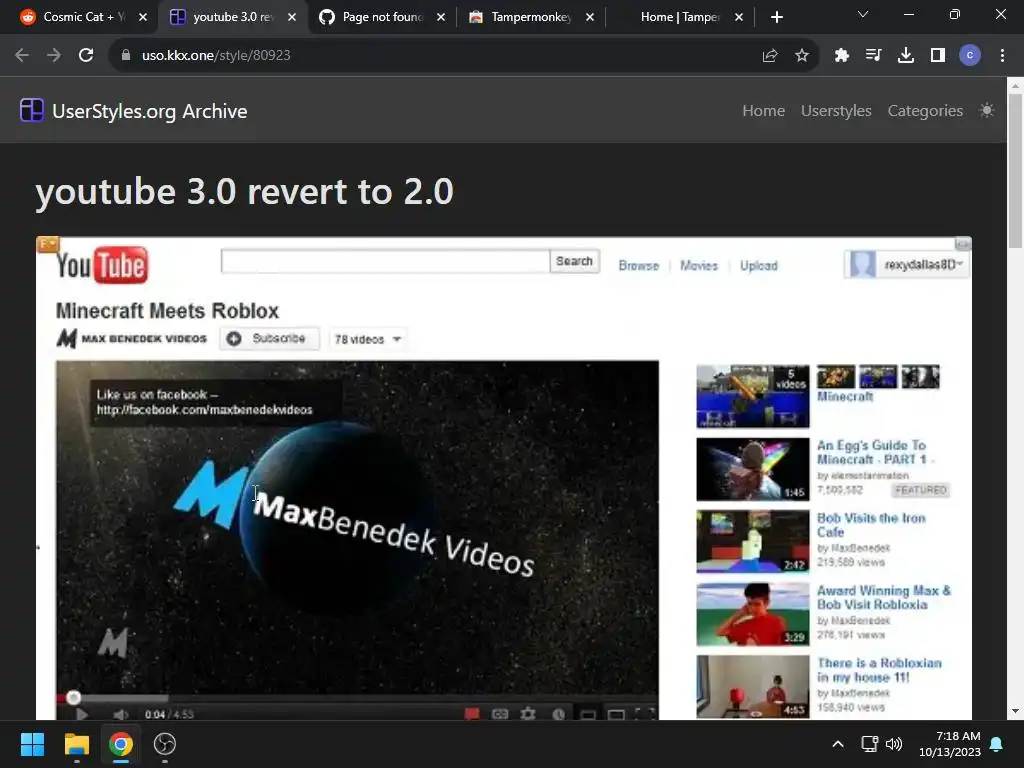This screenshot has height=768, width=1024.
Task: Expand the 78 videos dropdown
Action: tap(367, 340)
